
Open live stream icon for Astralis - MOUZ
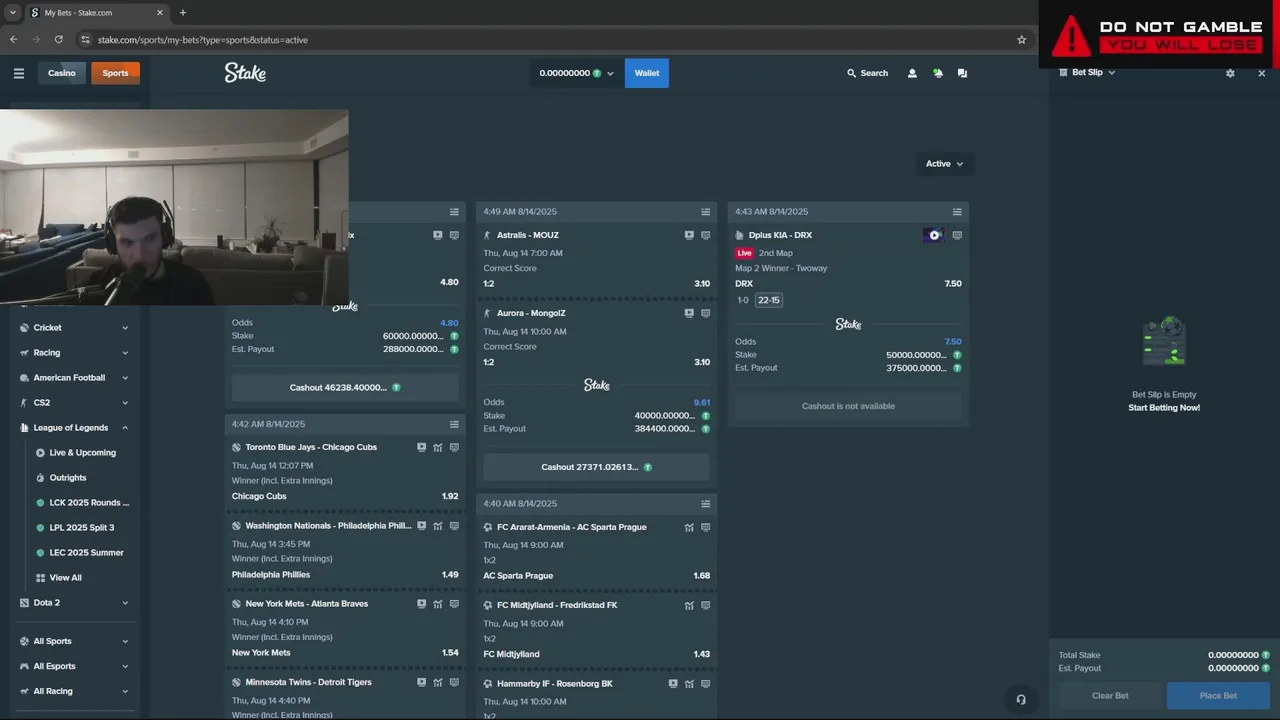[689, 235]
